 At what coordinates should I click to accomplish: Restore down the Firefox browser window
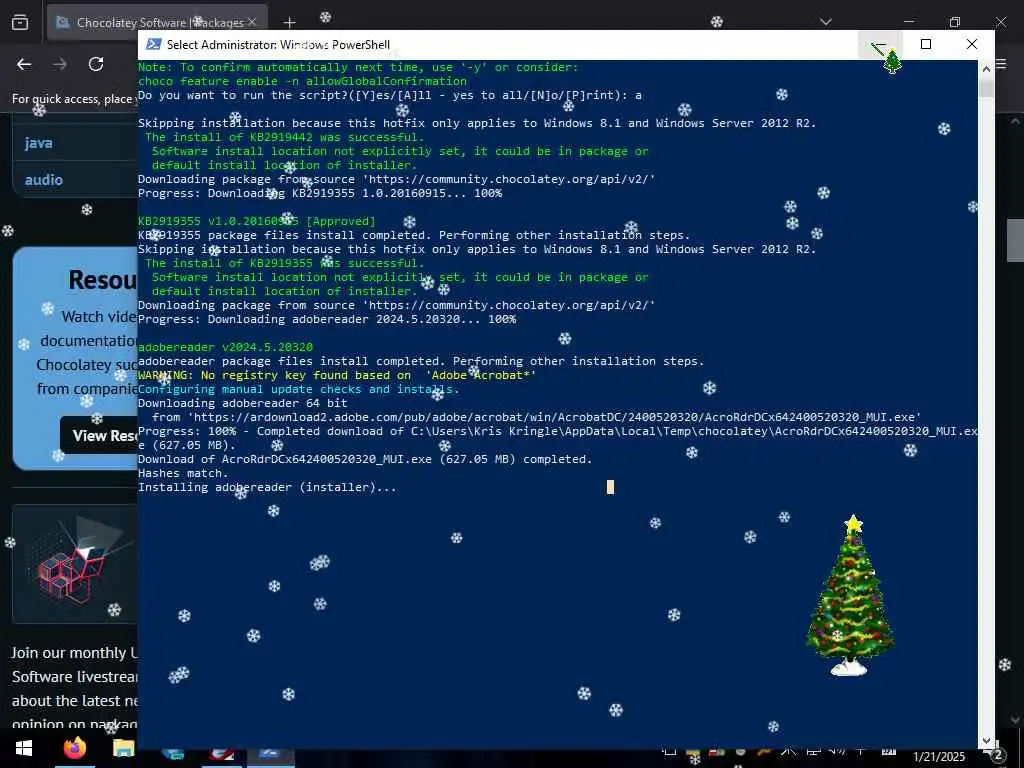pos(955,22)
